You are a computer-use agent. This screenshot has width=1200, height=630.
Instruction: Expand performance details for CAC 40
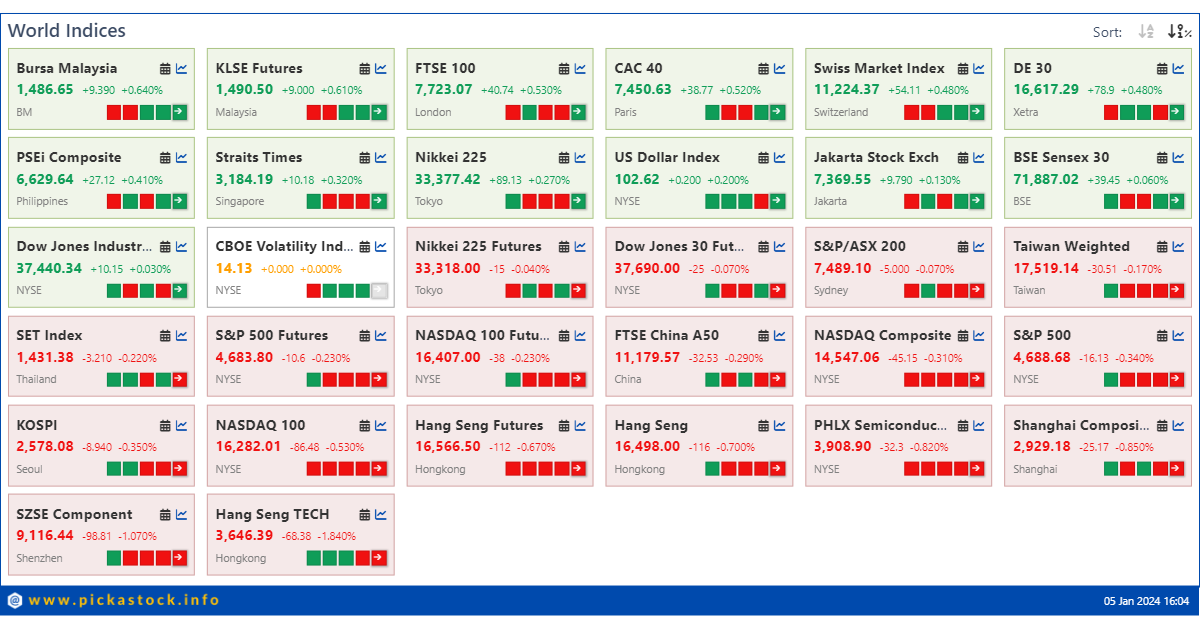pyautogui.click(x=777, y=112)
